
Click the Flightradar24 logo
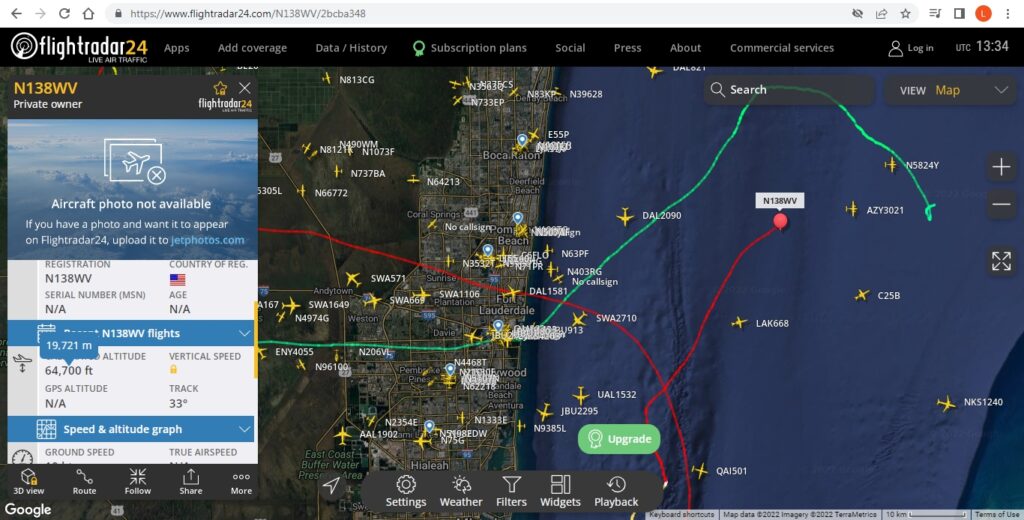click(x=79, y=47)
